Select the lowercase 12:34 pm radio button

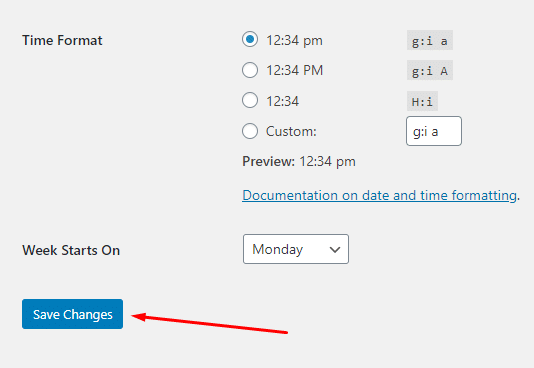point(250,39)
